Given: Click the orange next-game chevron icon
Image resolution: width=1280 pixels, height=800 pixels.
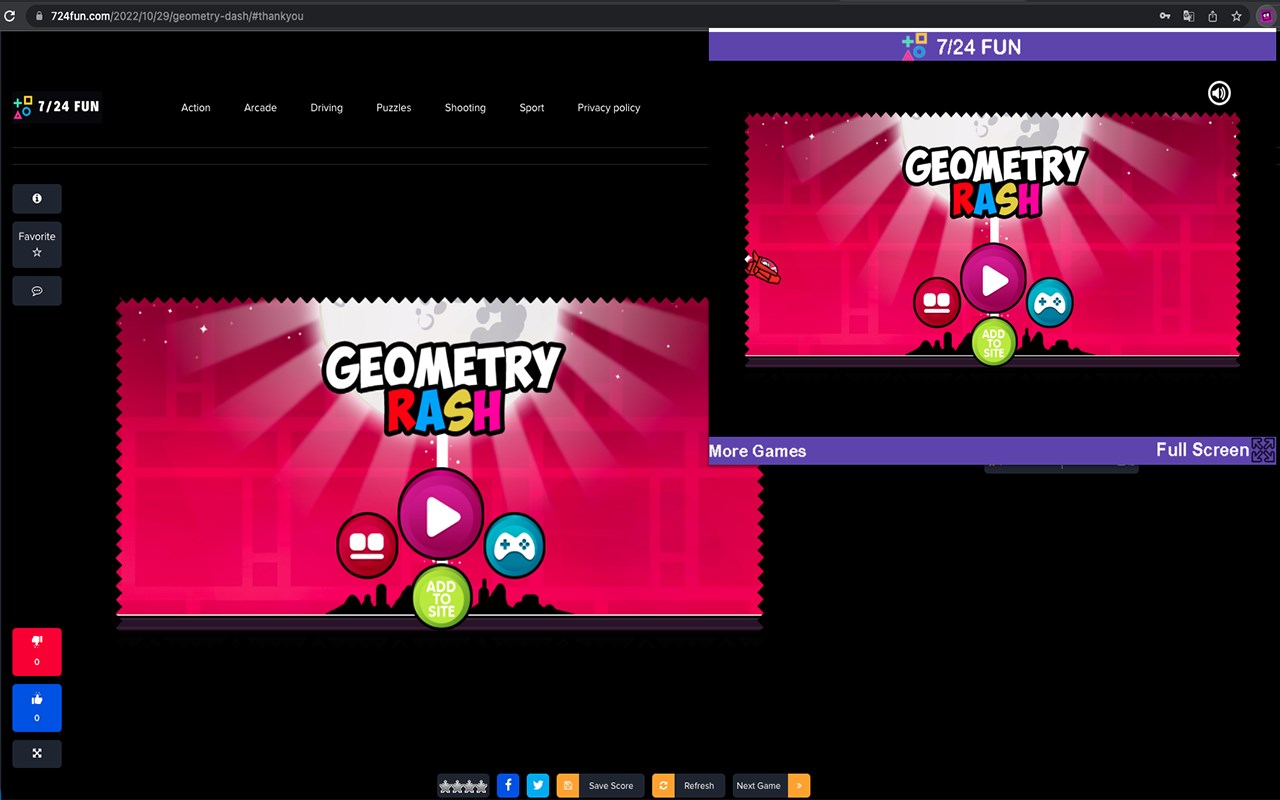Looking at the screenshot, I should point(799,785).
